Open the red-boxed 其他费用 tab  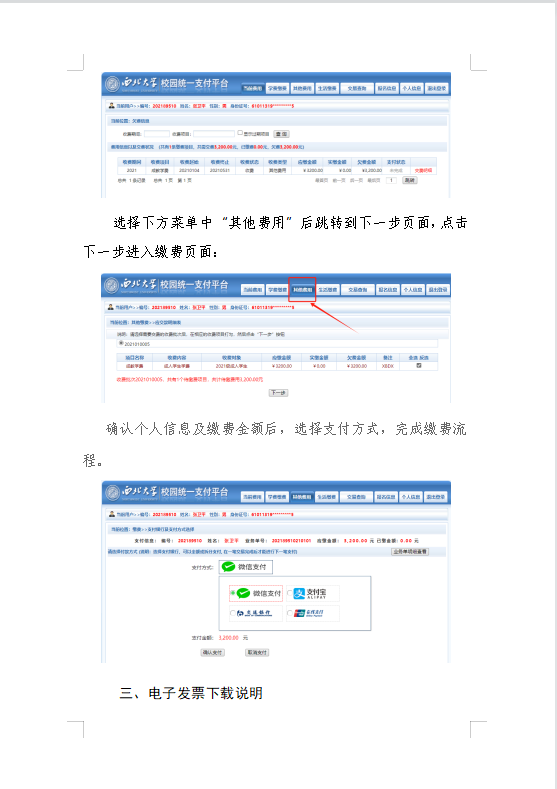tap(302, 290)
